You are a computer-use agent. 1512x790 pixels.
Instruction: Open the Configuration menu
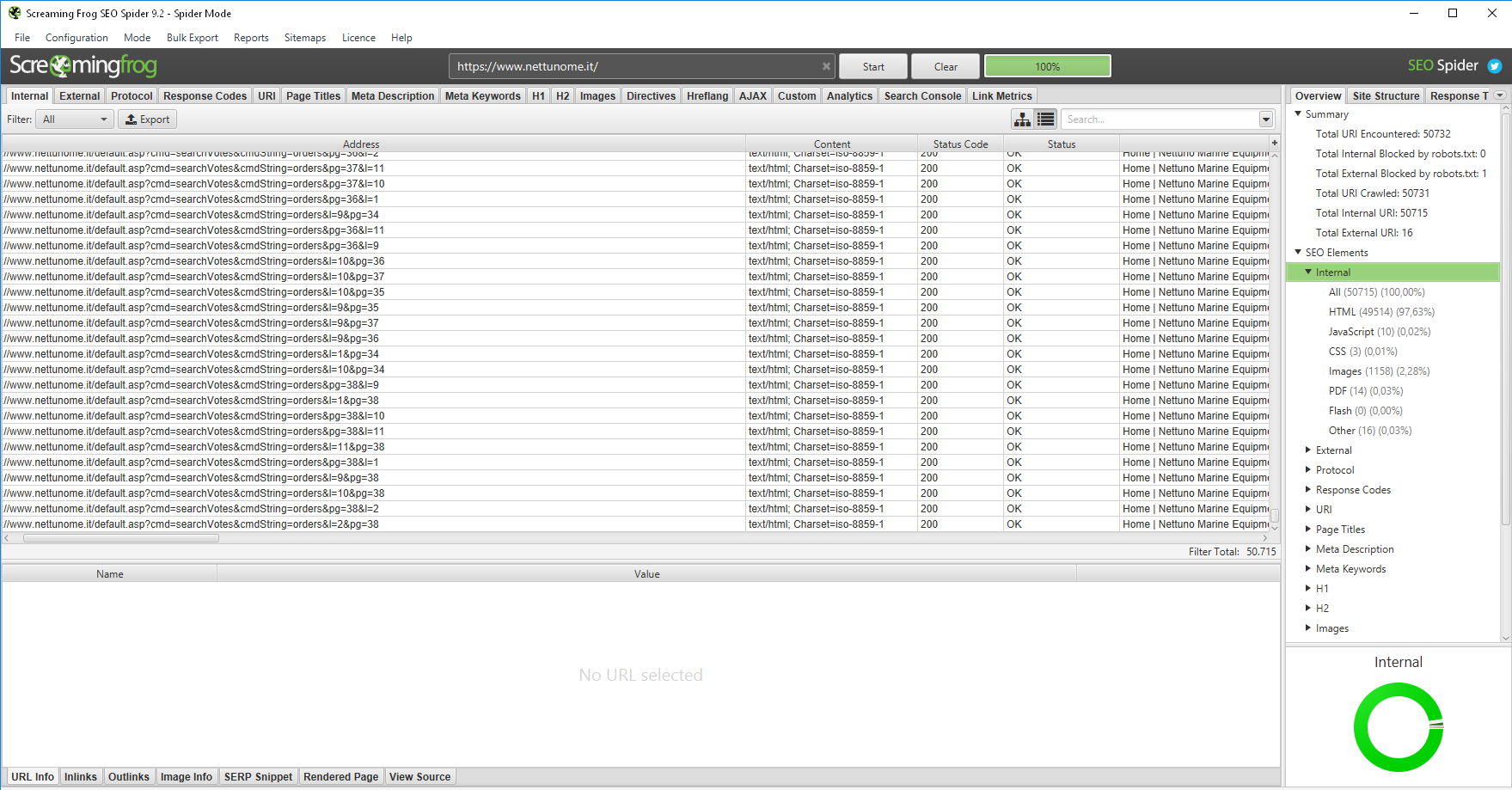(77, 38)
